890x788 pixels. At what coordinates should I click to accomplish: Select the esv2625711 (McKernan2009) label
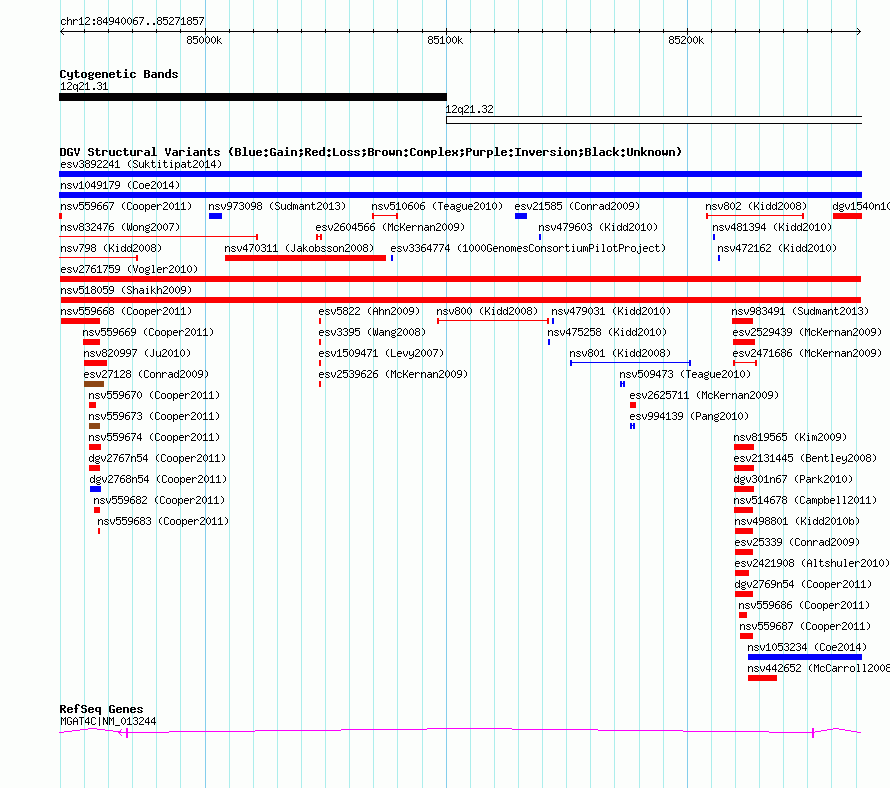tap(704, 395)
